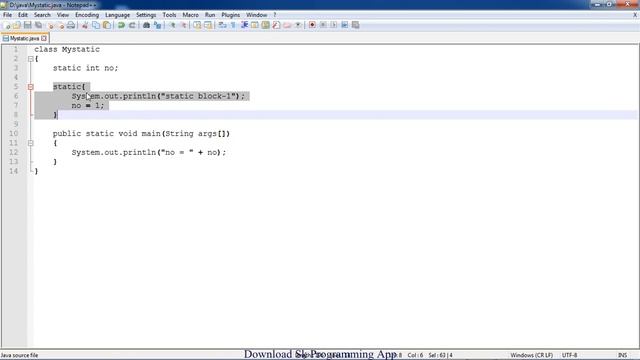
Task: Close the Mystatic.java tab with its red X
Action: pos(44,38)
